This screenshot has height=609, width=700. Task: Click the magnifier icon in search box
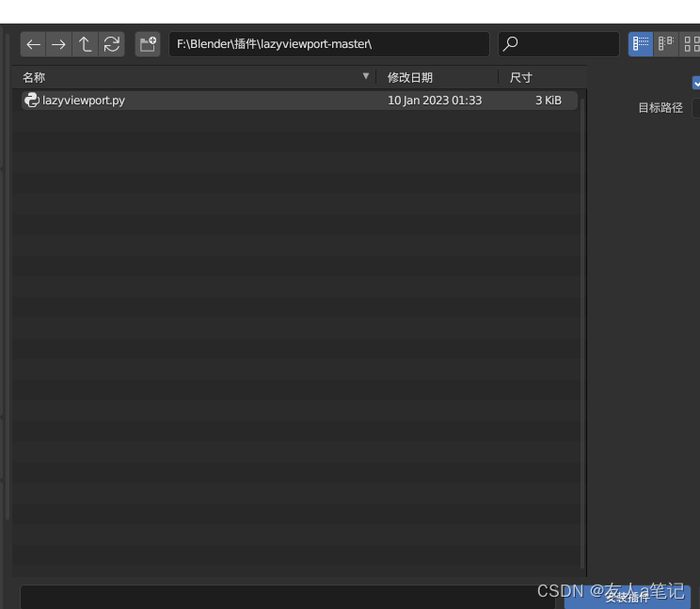tap(511, 44)
